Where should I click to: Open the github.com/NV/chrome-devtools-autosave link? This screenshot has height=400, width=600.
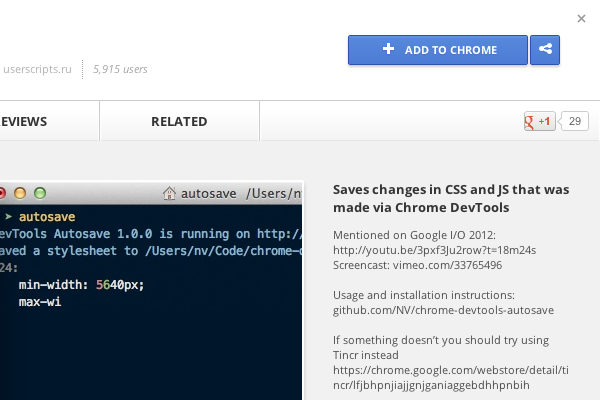pyautogui.click(x=443, y=310)
